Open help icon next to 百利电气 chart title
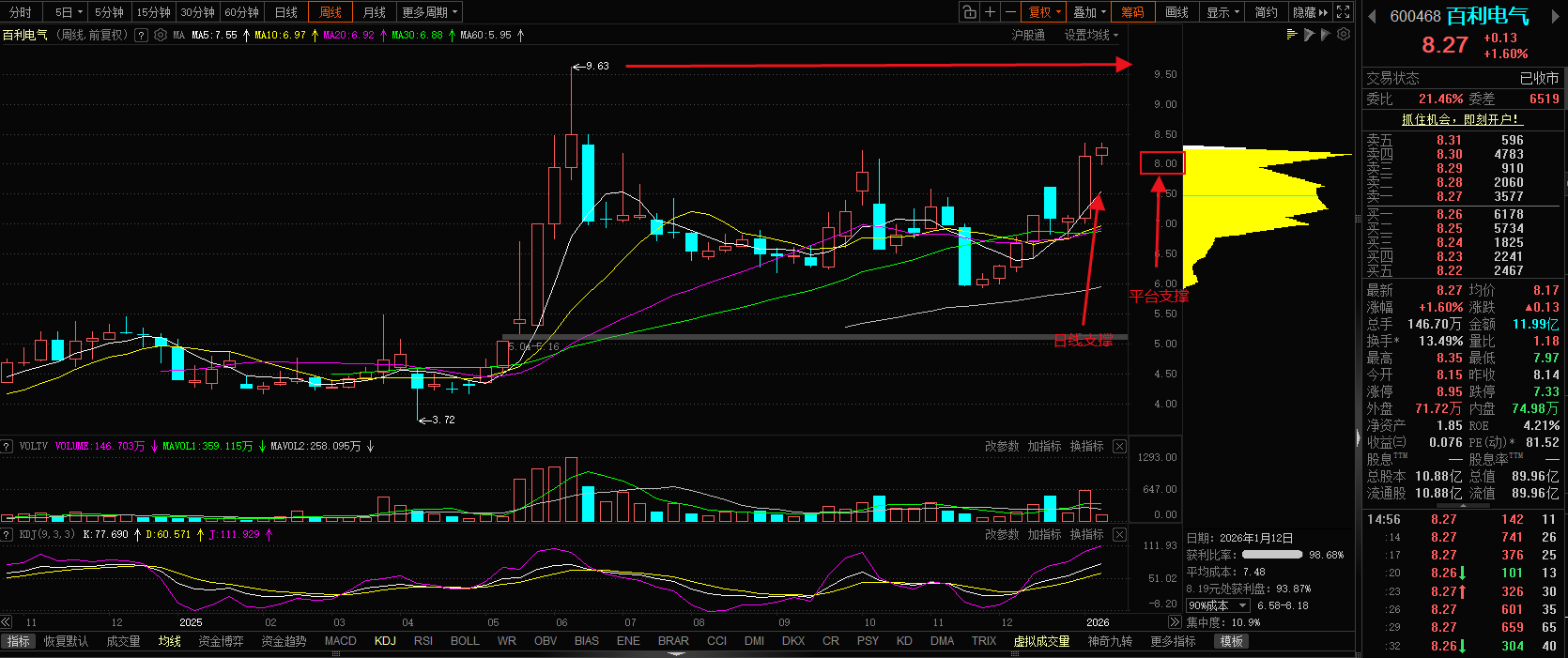The height and width of the screenshot is (658, 1568). coord(141,35)
